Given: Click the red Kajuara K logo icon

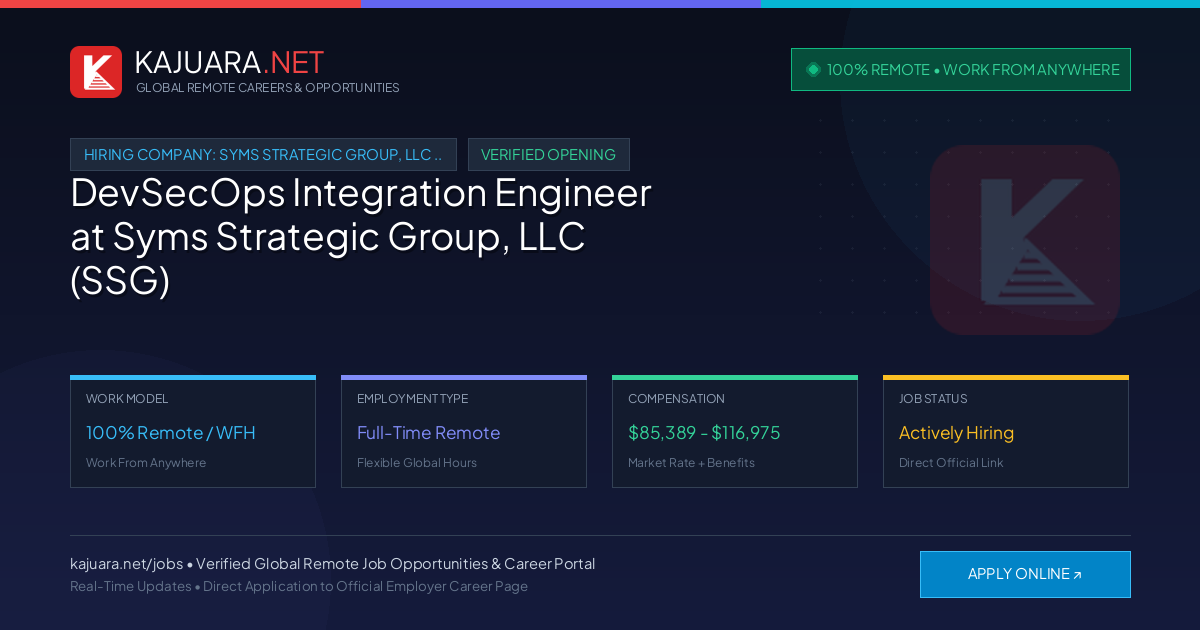Looking at the screenshot, I should [96, 72].
